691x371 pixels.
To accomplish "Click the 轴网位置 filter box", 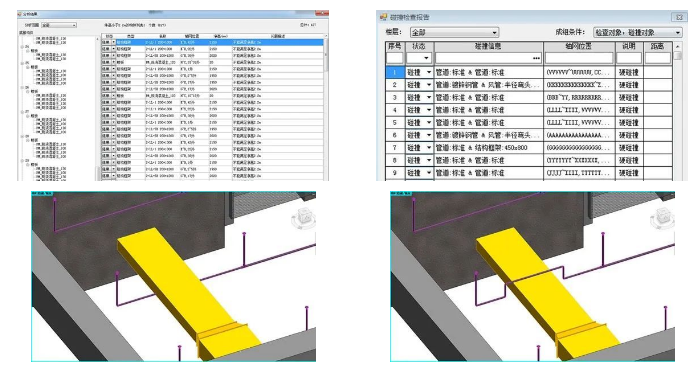I will 579,58.
